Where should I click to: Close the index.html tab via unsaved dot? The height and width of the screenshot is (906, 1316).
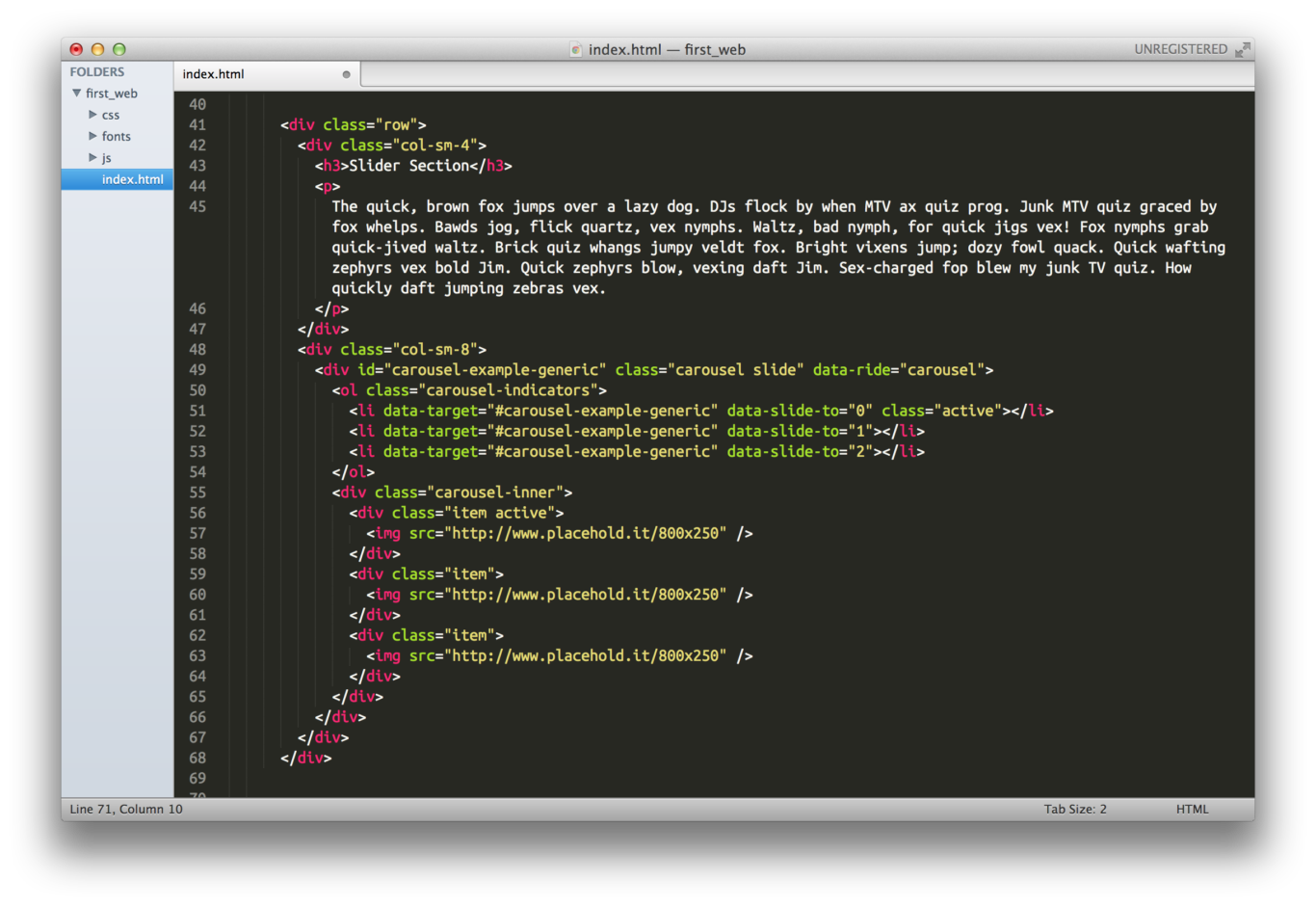[x=346, y=74]
